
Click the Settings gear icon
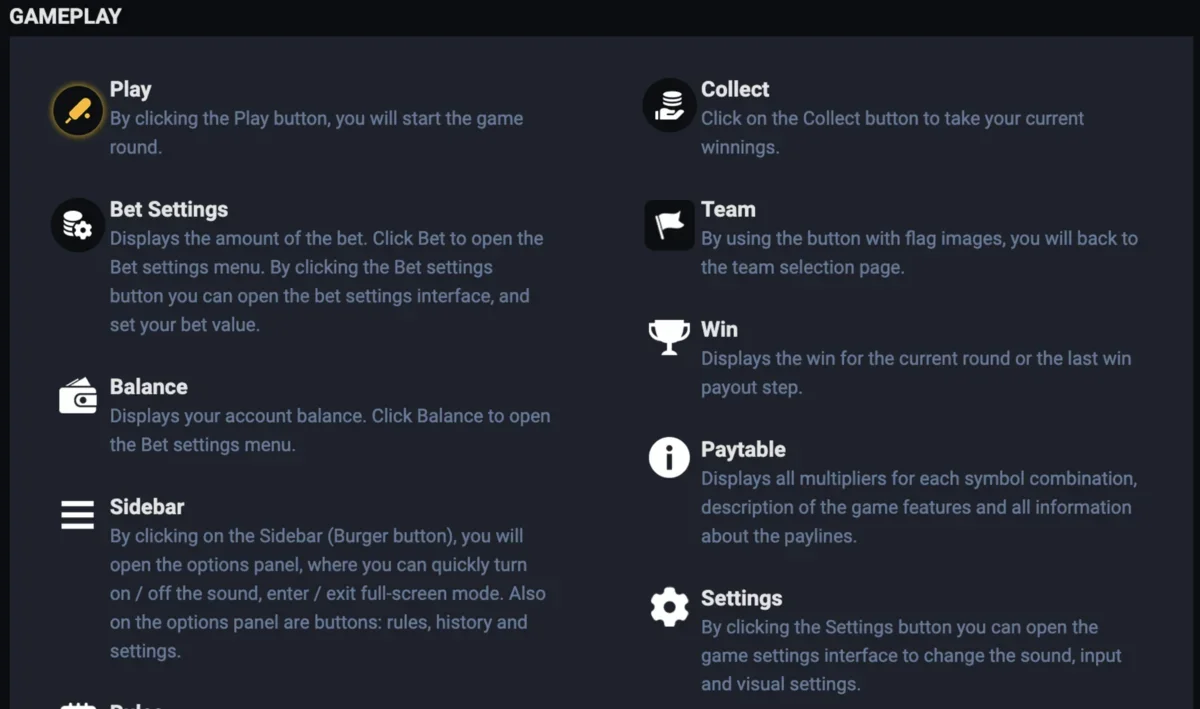[x=668, y=606]
